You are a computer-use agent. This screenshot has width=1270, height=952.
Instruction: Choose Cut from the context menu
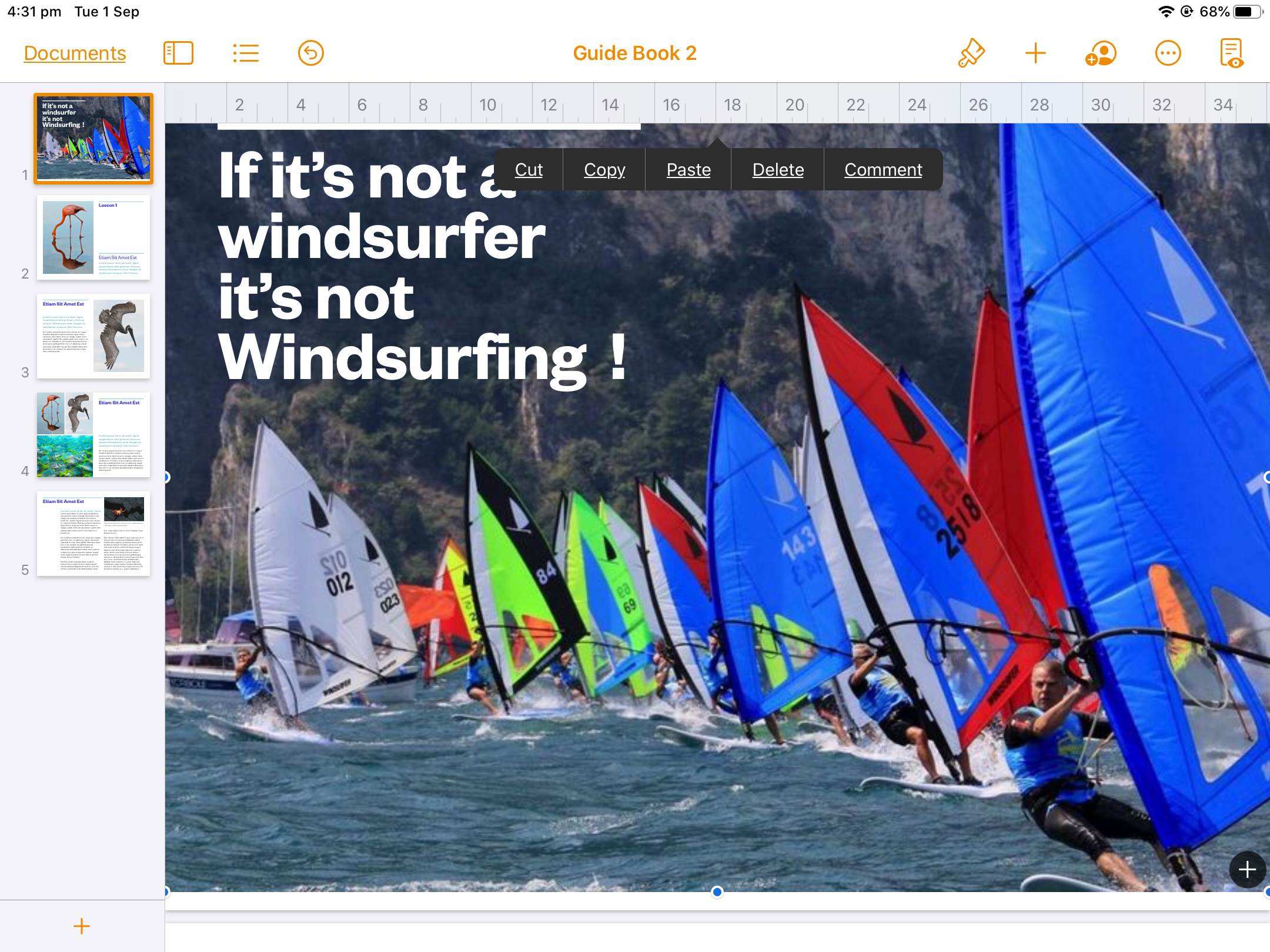tap(529, 169)
